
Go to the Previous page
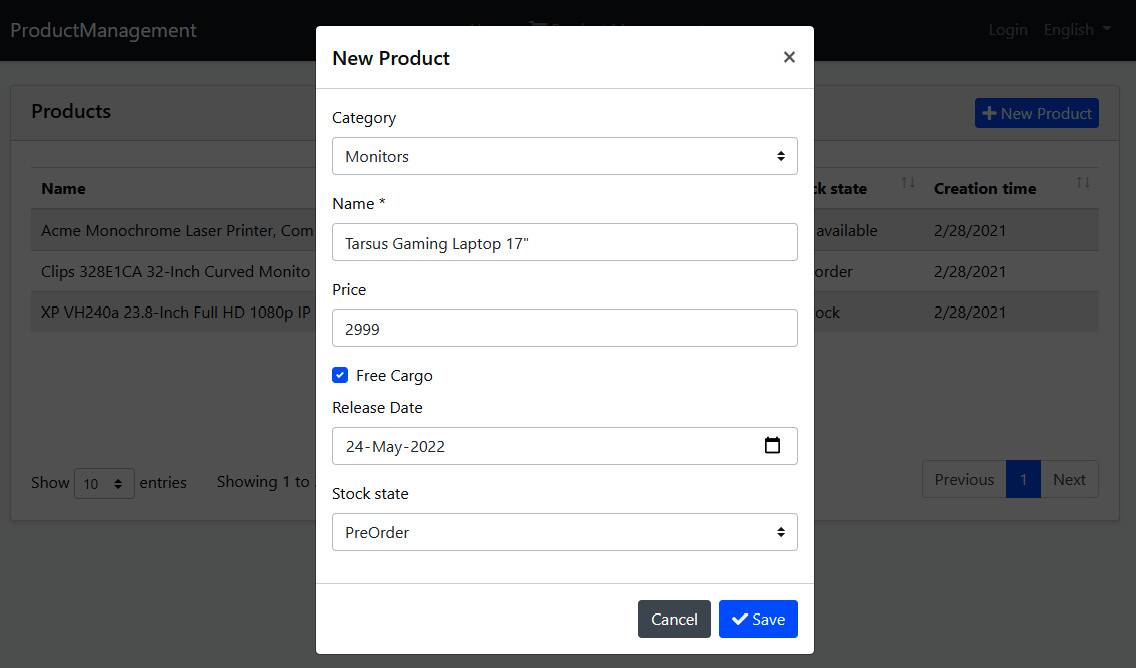[964, 479]
